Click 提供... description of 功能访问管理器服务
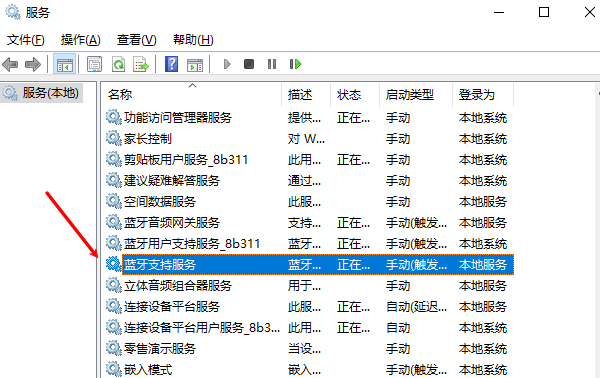This screenshot has width=600, height=378. (x=304, y=117)
